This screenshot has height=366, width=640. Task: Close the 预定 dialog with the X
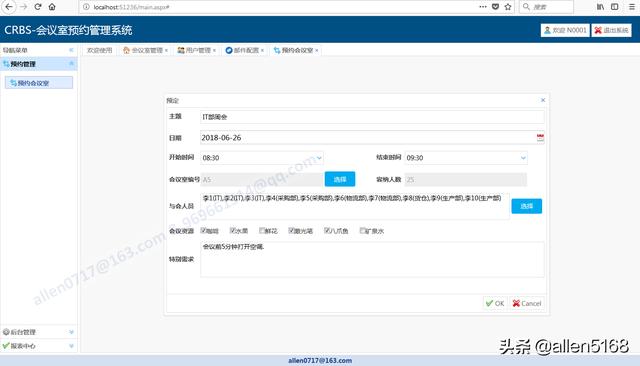pyautogui.click(x=543, y=100)
